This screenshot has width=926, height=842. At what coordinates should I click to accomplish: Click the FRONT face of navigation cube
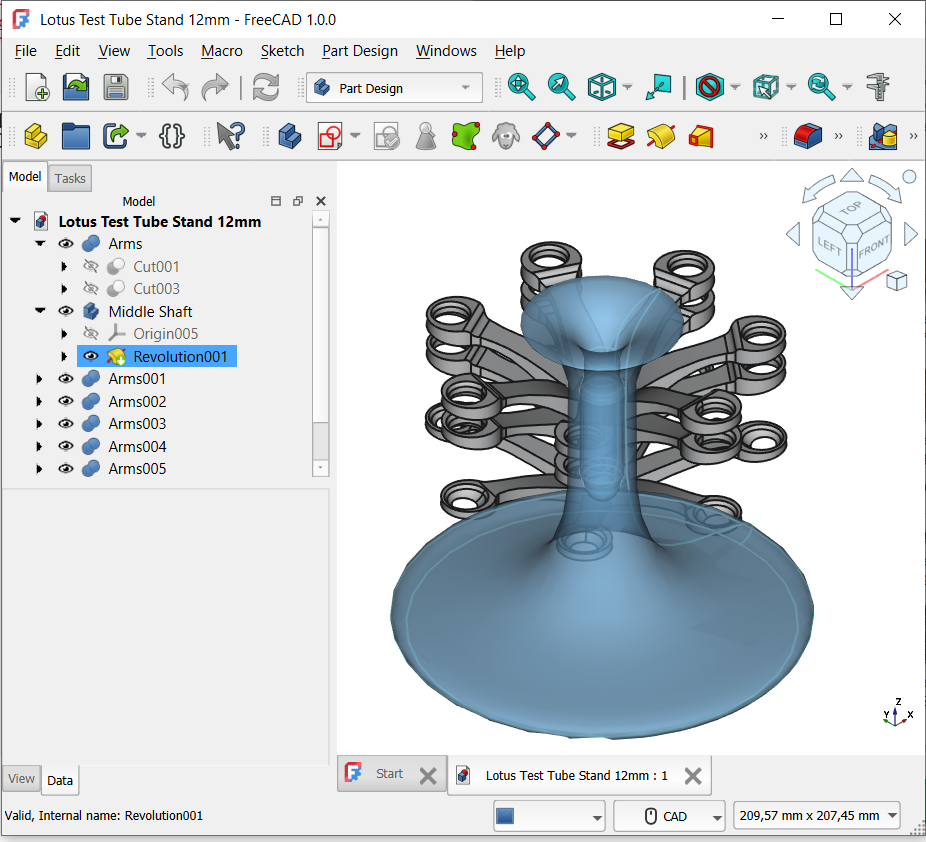coord(873,247)
